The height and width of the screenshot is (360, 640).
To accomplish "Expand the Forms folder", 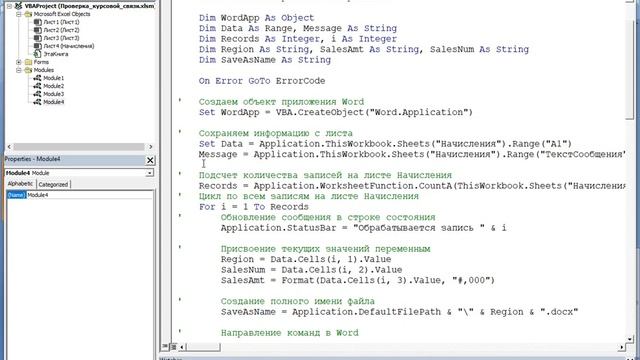I will click(x=19, y=62).
